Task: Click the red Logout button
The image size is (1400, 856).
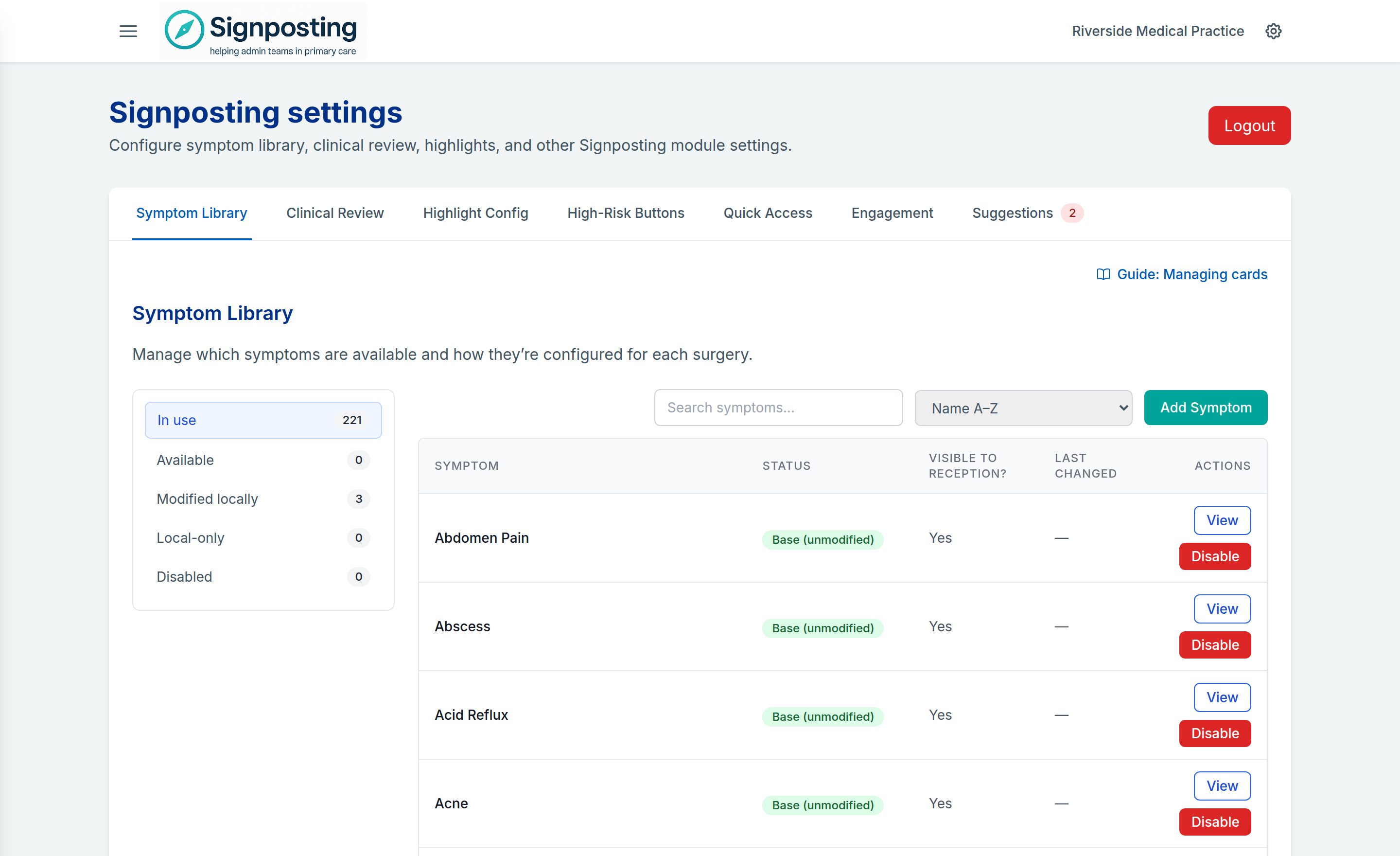Action: coord(1249,125)
